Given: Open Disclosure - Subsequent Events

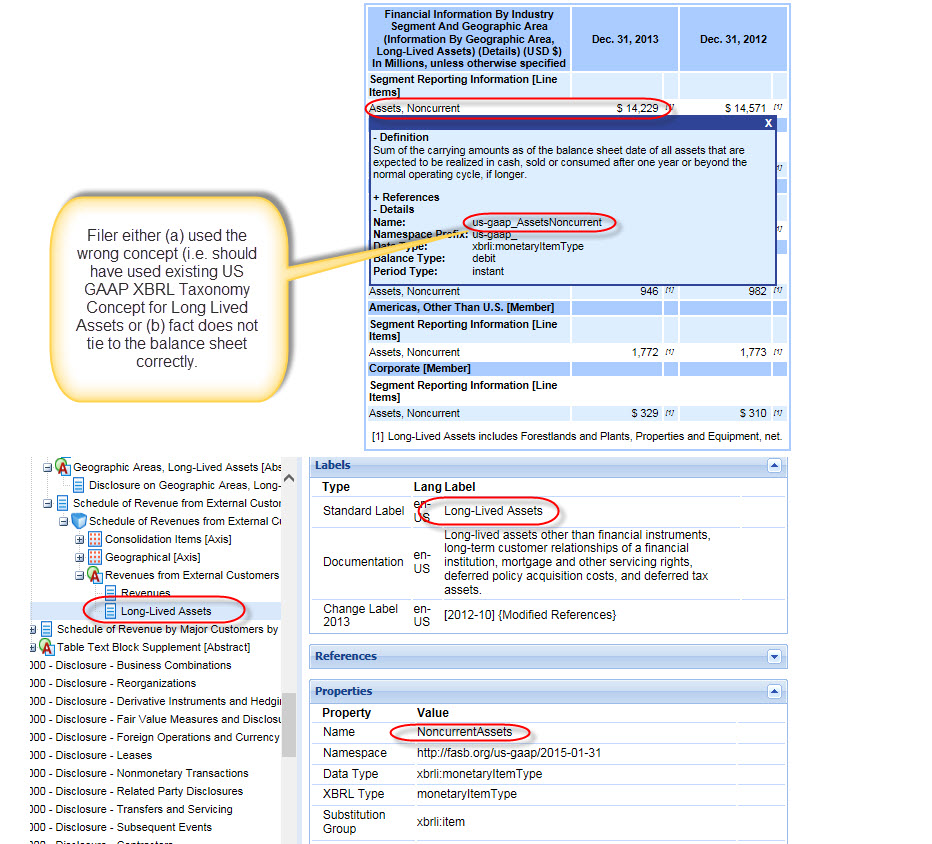Looking at the screenshot, I should tap(121, 827).
